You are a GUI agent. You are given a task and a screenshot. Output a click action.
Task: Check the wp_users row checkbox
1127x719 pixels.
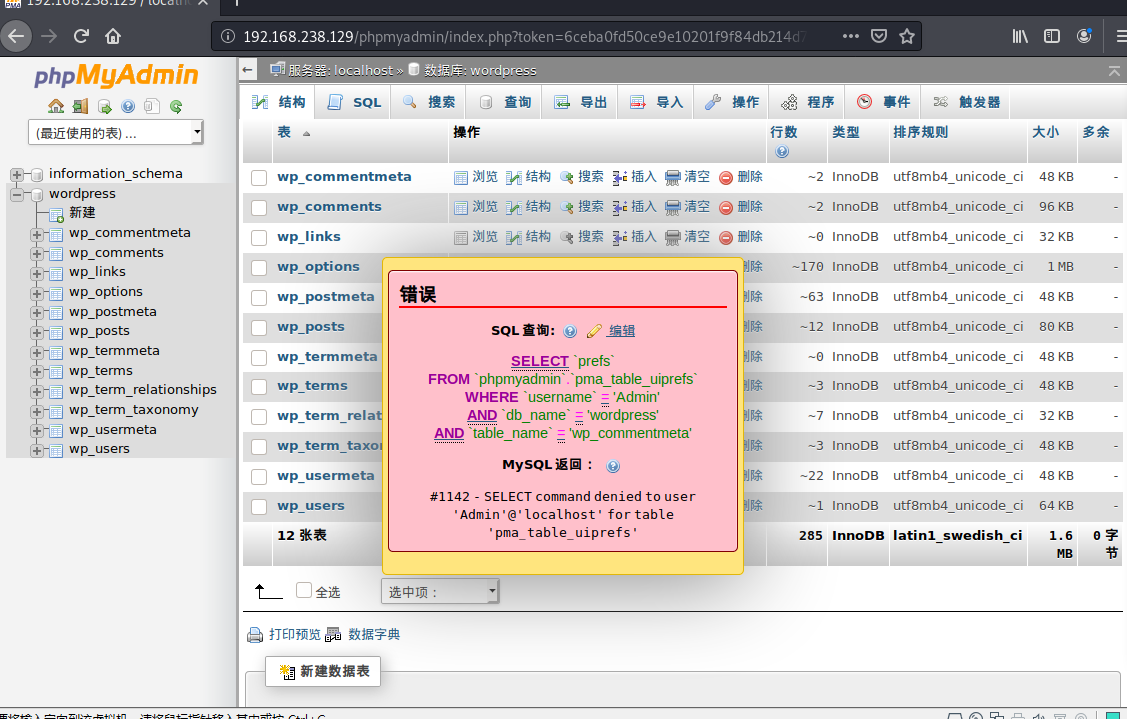click(259, 506)
